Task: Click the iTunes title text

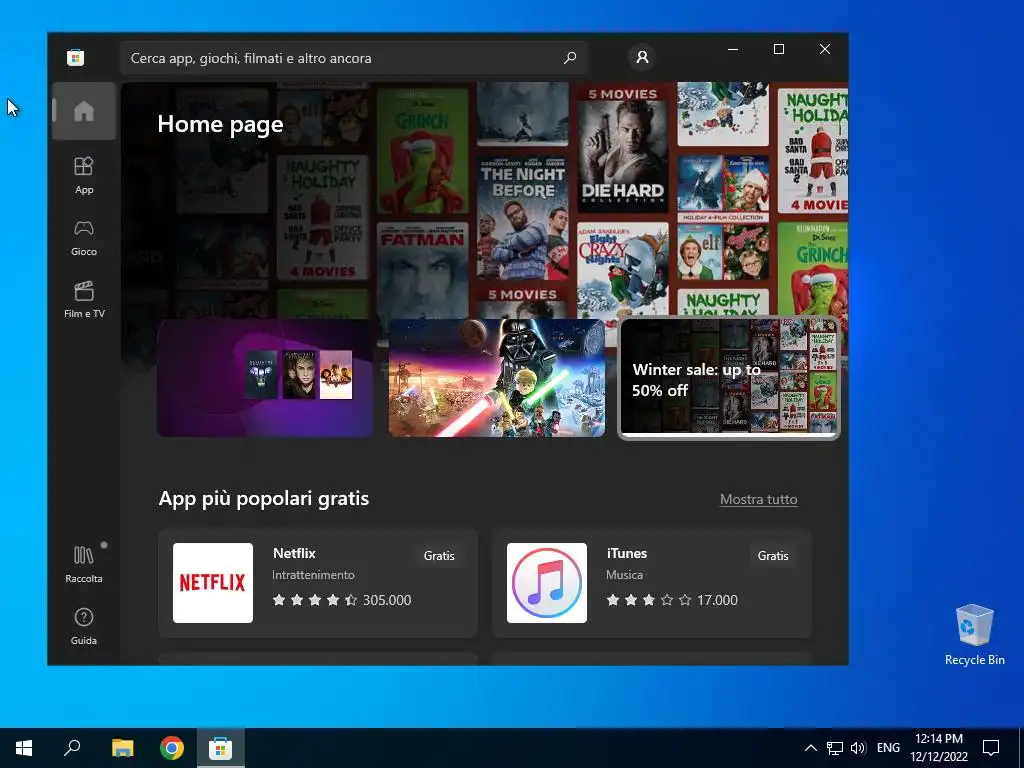Action: pos(627,553)
